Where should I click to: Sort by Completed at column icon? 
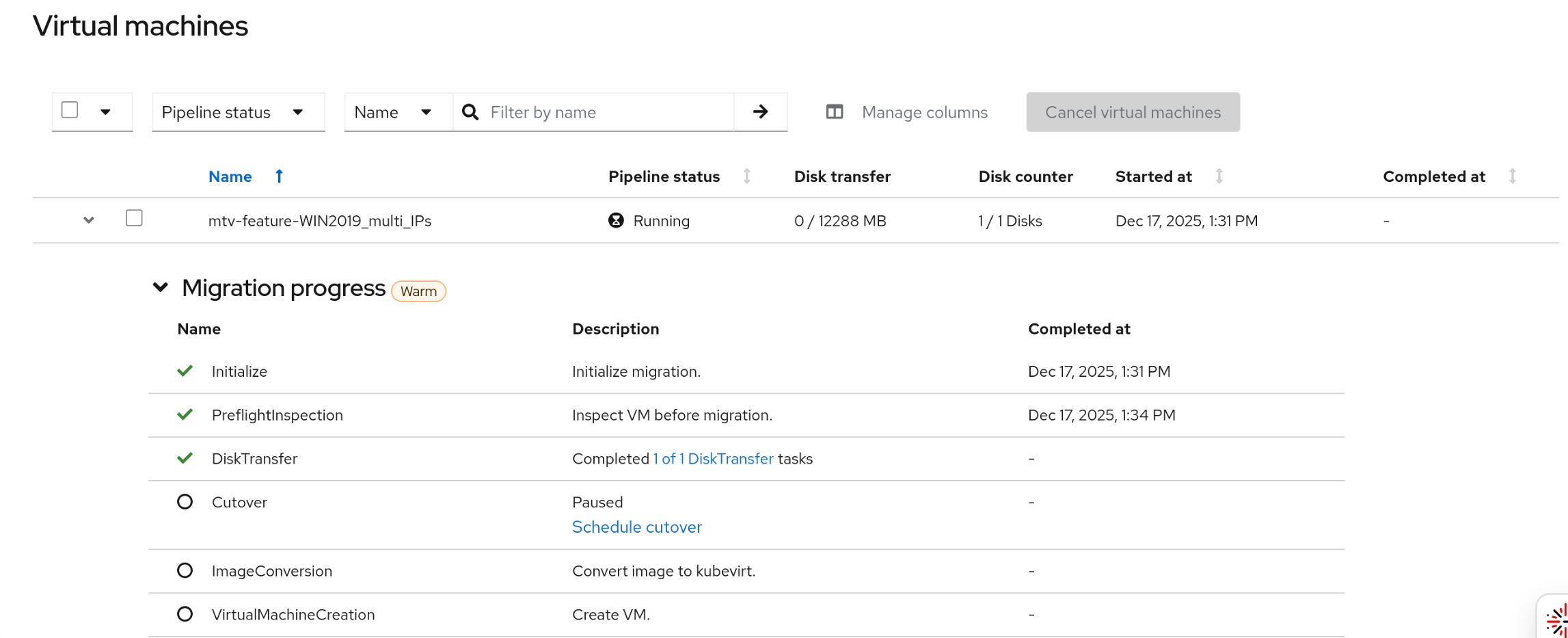point(1512,176)
